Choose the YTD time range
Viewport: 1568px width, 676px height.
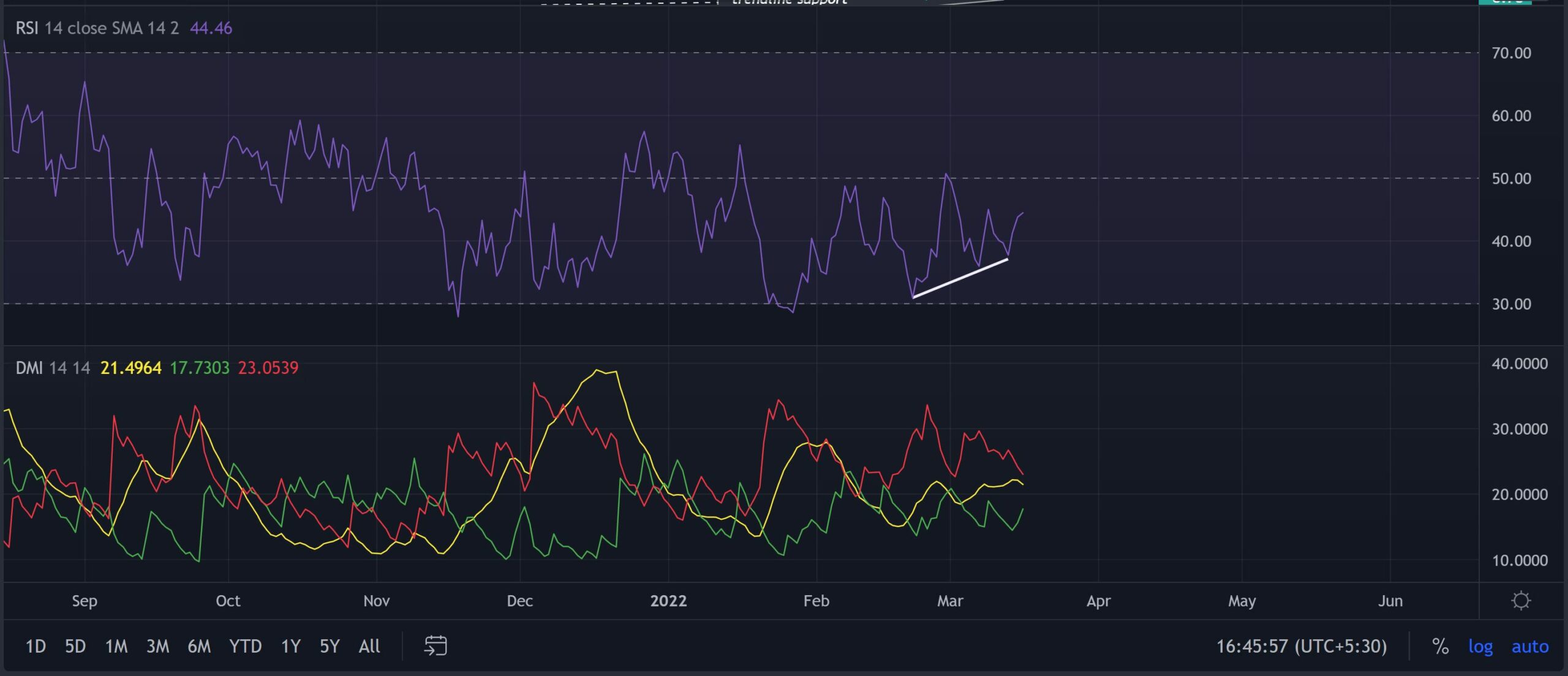[245, 646]
